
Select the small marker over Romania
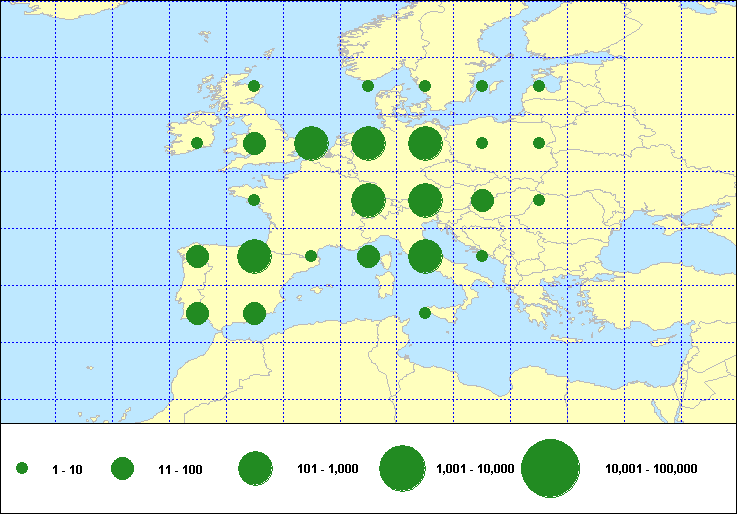pyautogui.click(x=539, y=200)
